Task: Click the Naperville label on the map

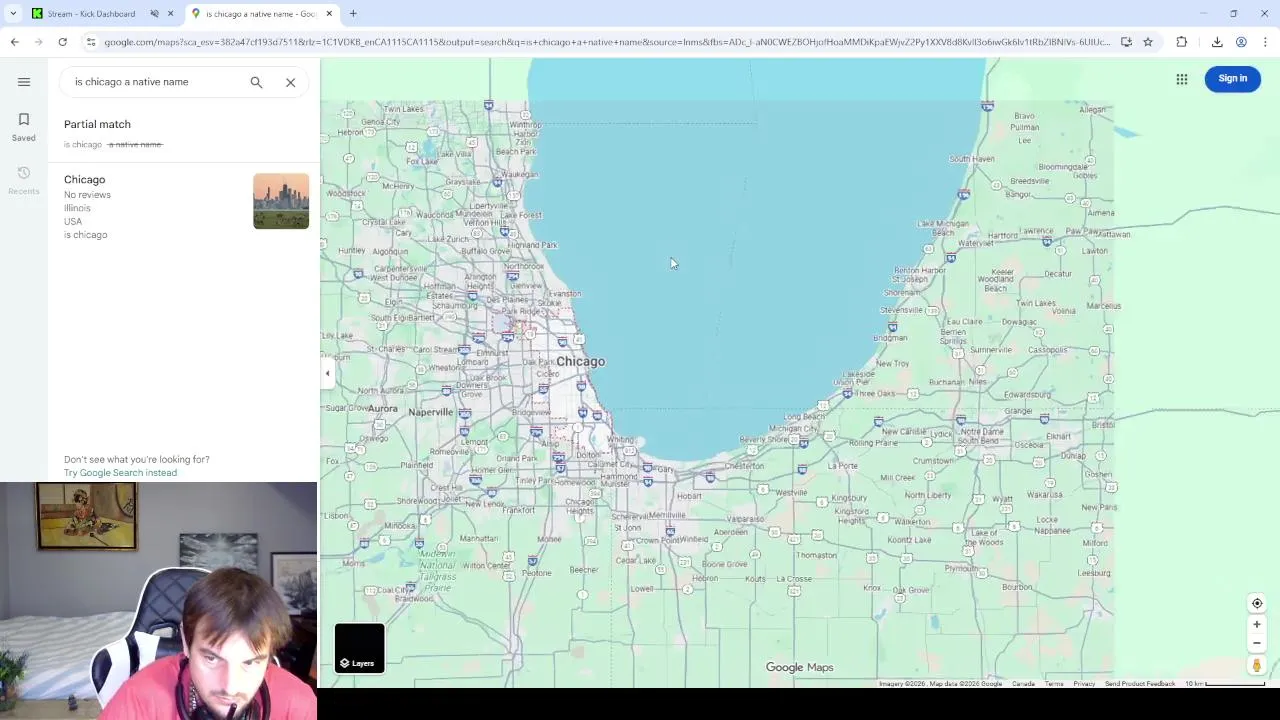Action: tap(431, 412)
